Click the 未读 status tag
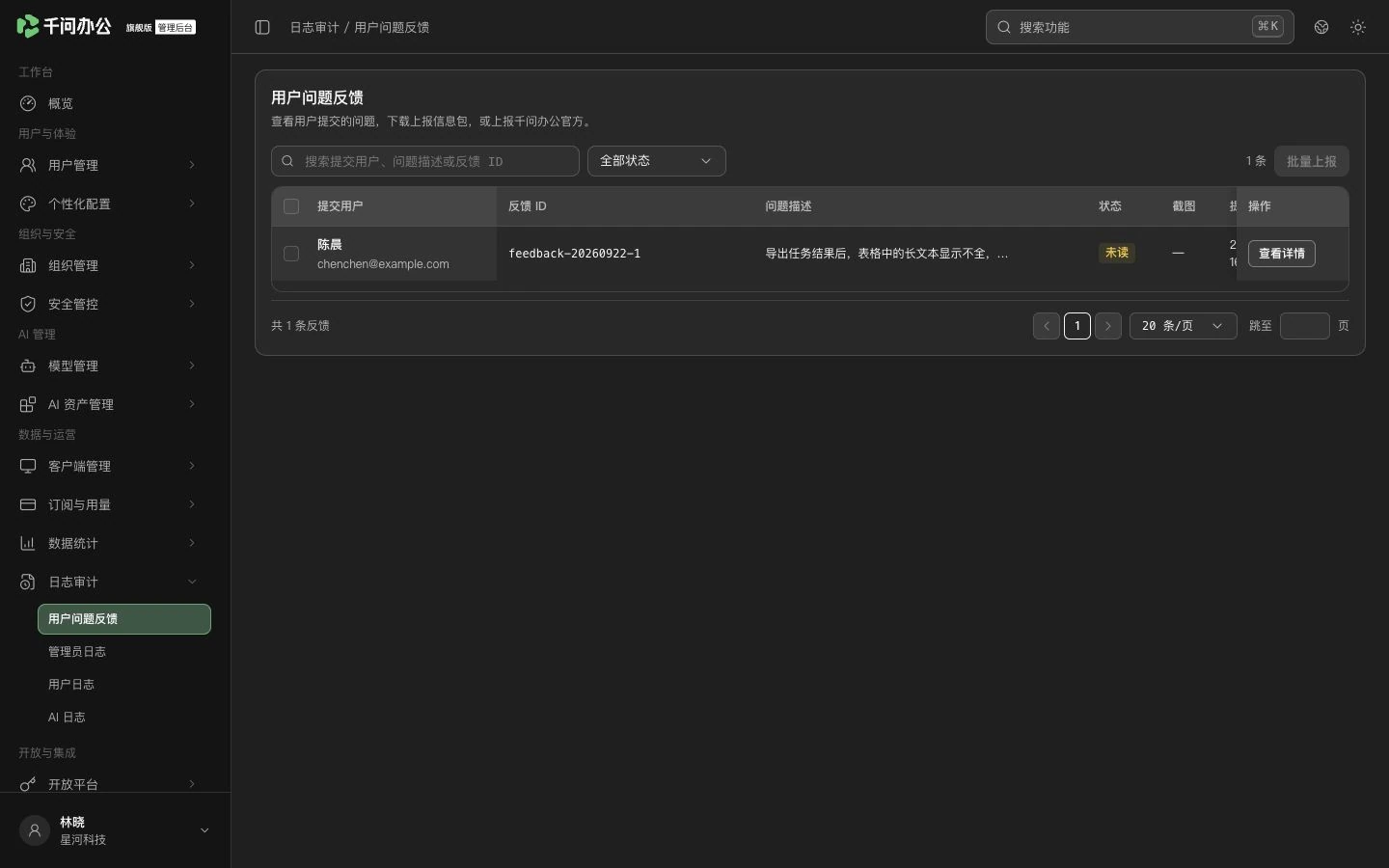The width and height of the screenshot is (1389, 868). pos(1117,253)
